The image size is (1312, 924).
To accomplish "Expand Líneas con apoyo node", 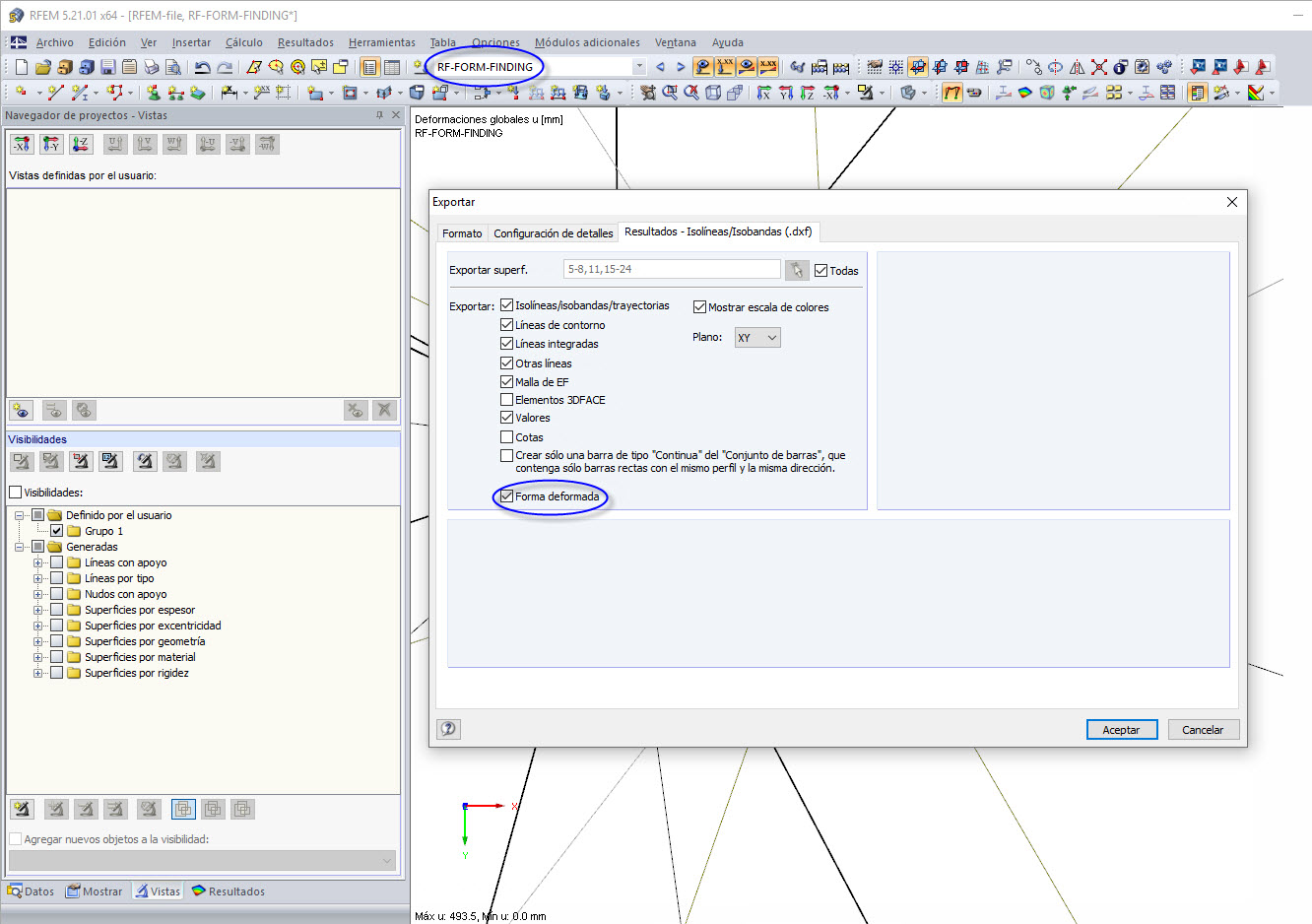I will (38, 562).
